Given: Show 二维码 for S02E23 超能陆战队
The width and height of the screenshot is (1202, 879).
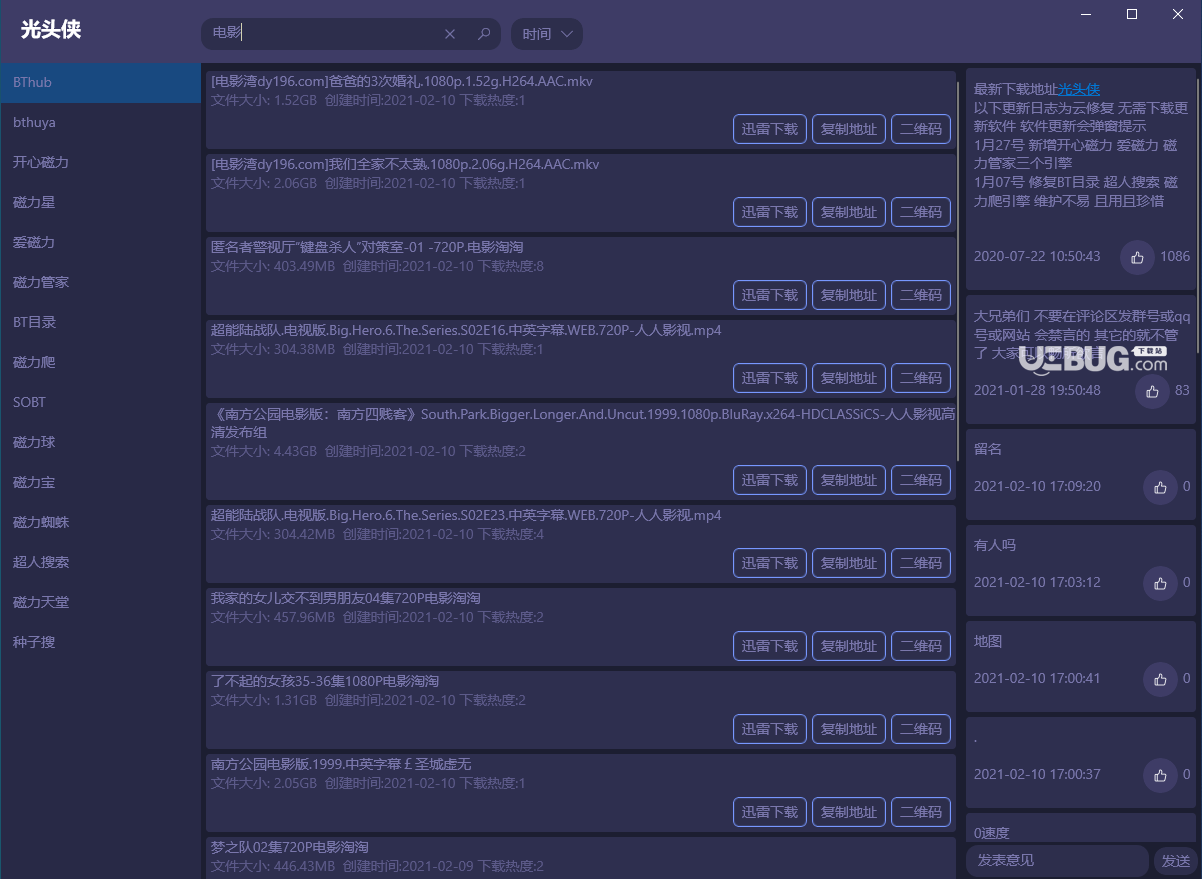Looking at the screenshot, I should pos(921,563).
